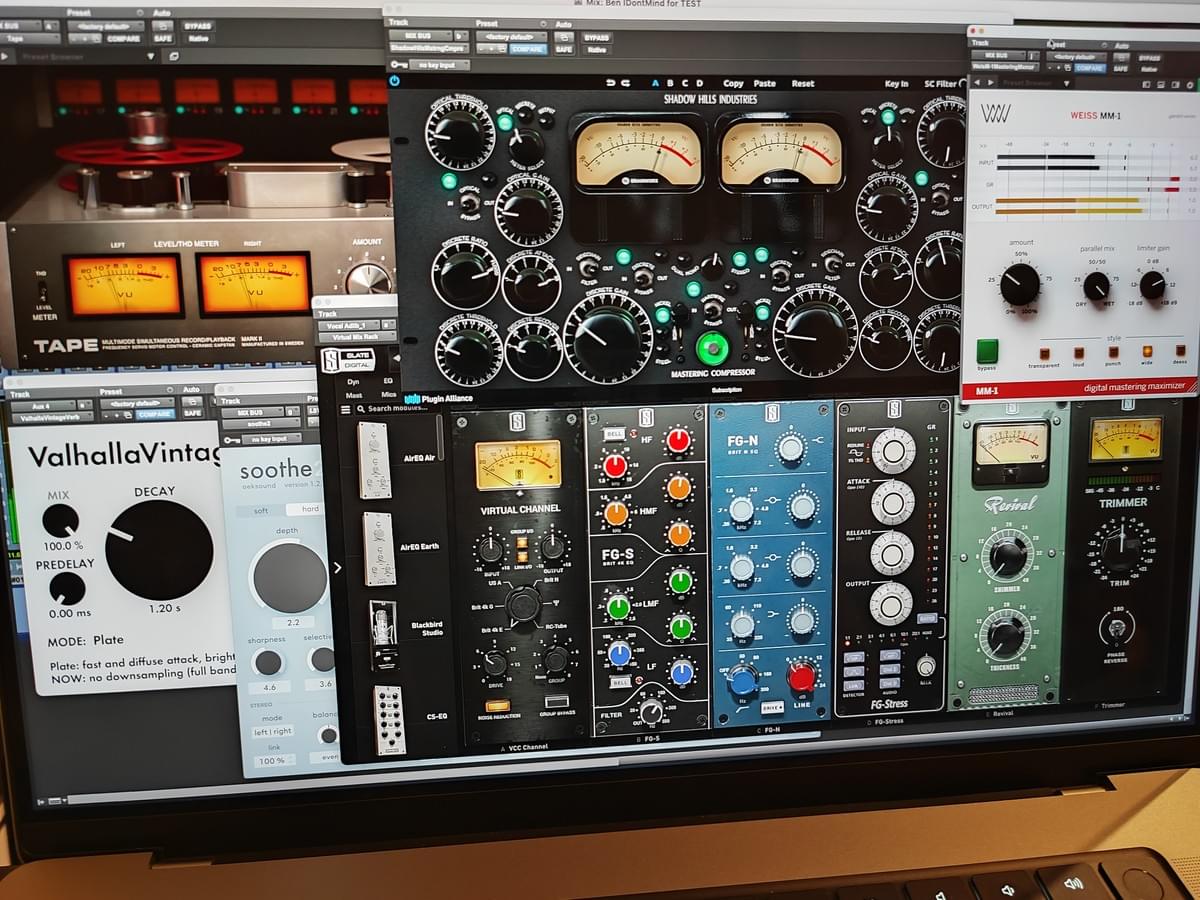Click the depth knob in soothe
Viewport: 1200px width, 900px height.
click(x=289, y=578)
